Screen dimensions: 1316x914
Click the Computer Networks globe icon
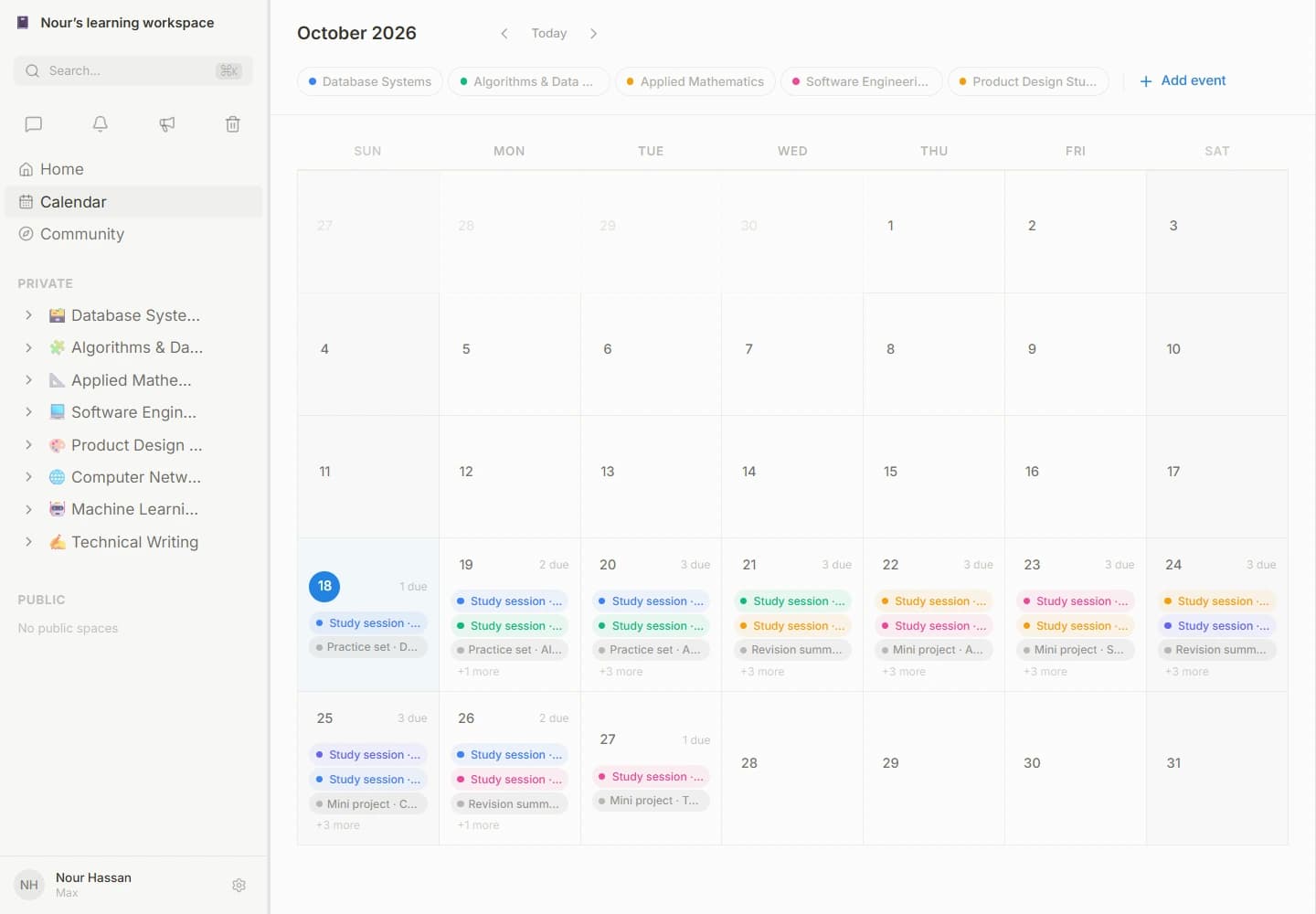[x=57, y=477]
